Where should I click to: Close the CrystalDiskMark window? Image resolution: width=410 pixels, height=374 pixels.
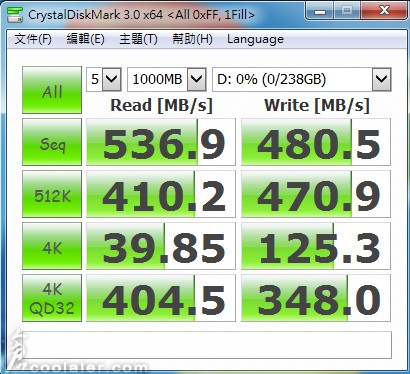click(384, 11)
